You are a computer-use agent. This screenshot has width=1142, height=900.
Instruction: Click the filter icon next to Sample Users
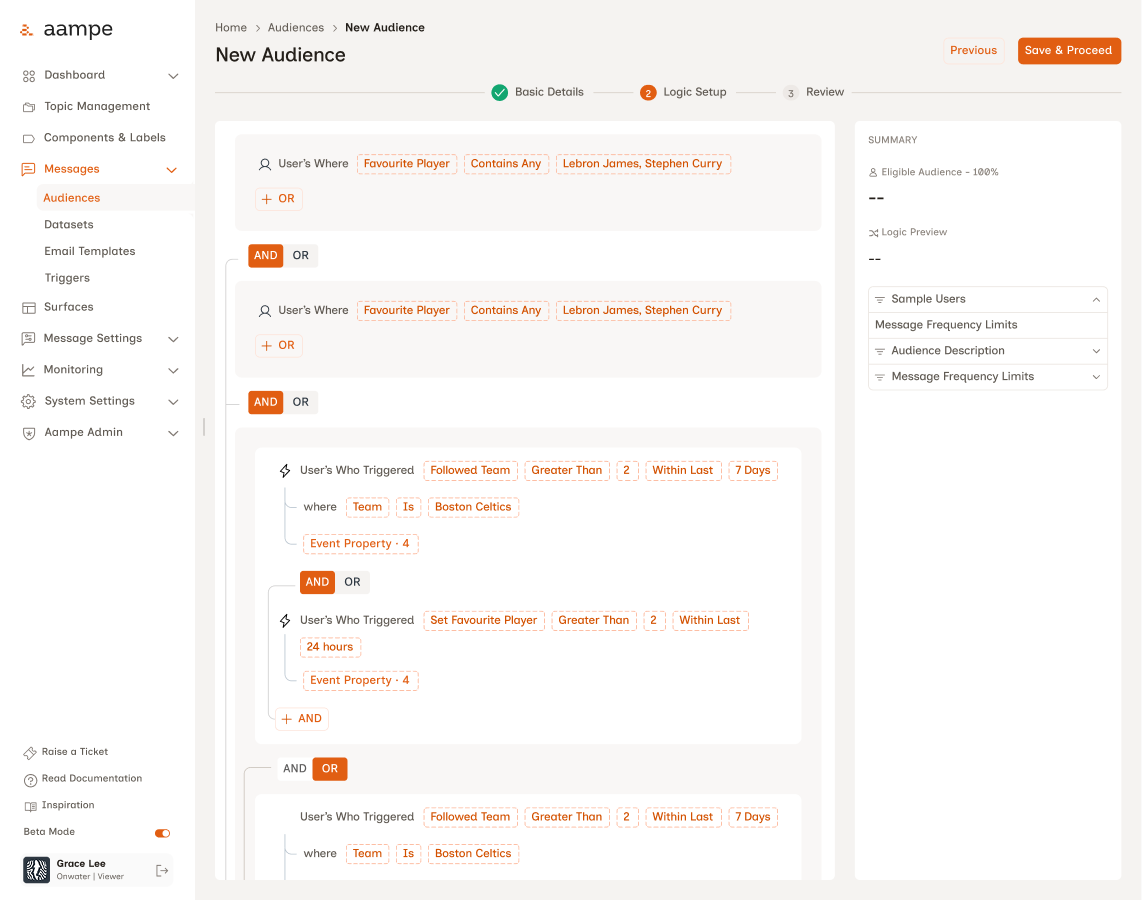coord(881,299)
